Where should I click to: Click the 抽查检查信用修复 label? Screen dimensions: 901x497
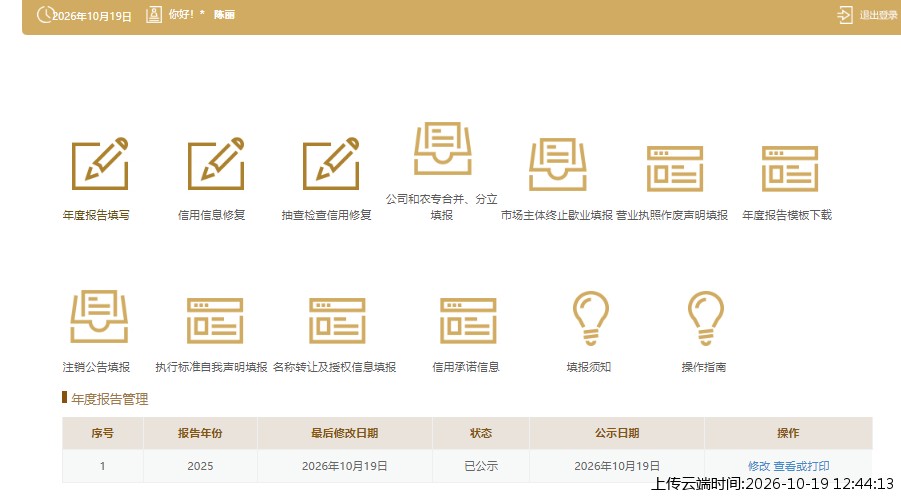point(326,215)
